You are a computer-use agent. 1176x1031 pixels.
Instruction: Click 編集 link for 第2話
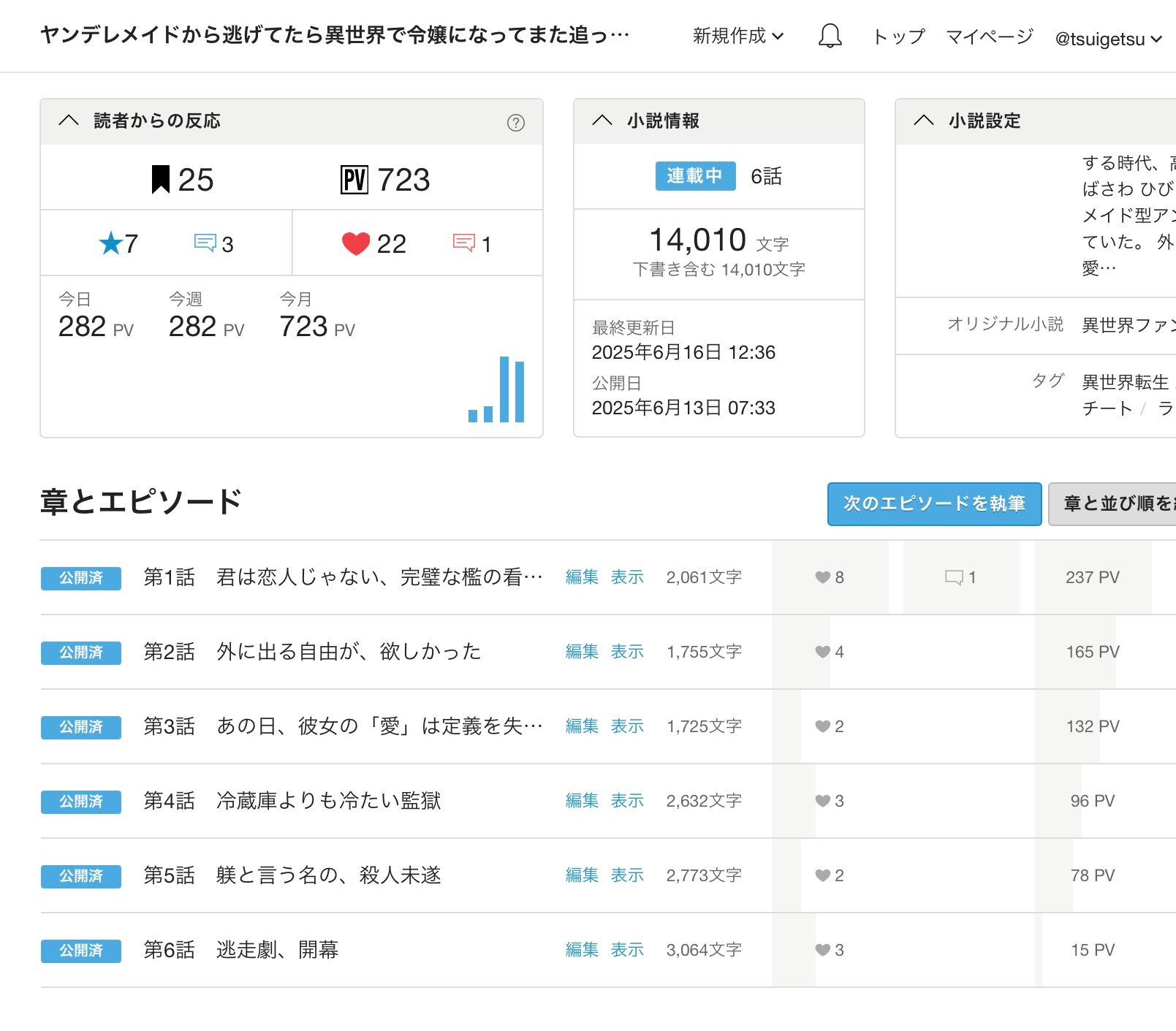pyautogui.click(x=582, y=652)
